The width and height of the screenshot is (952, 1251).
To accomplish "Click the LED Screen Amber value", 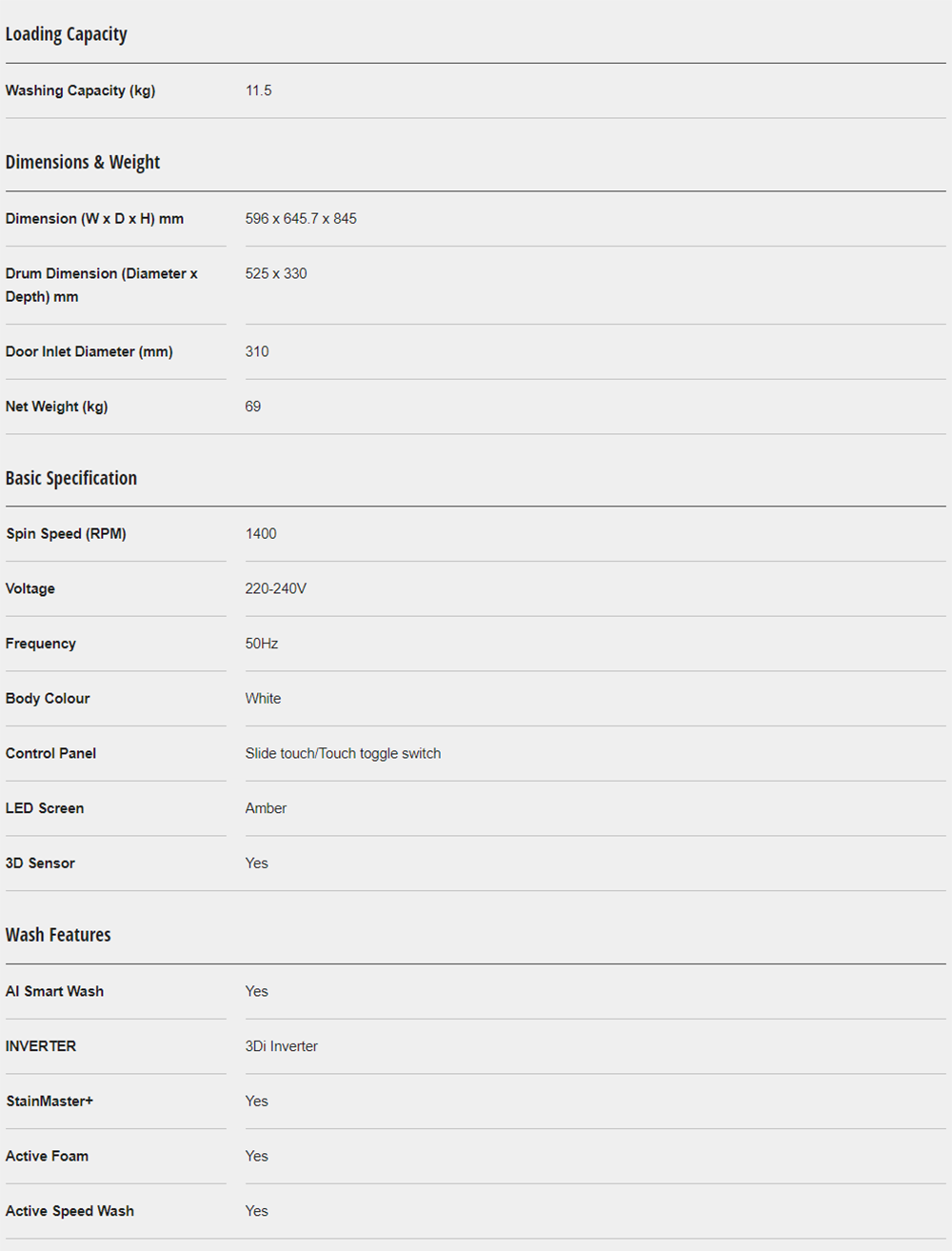I will 266,808.
